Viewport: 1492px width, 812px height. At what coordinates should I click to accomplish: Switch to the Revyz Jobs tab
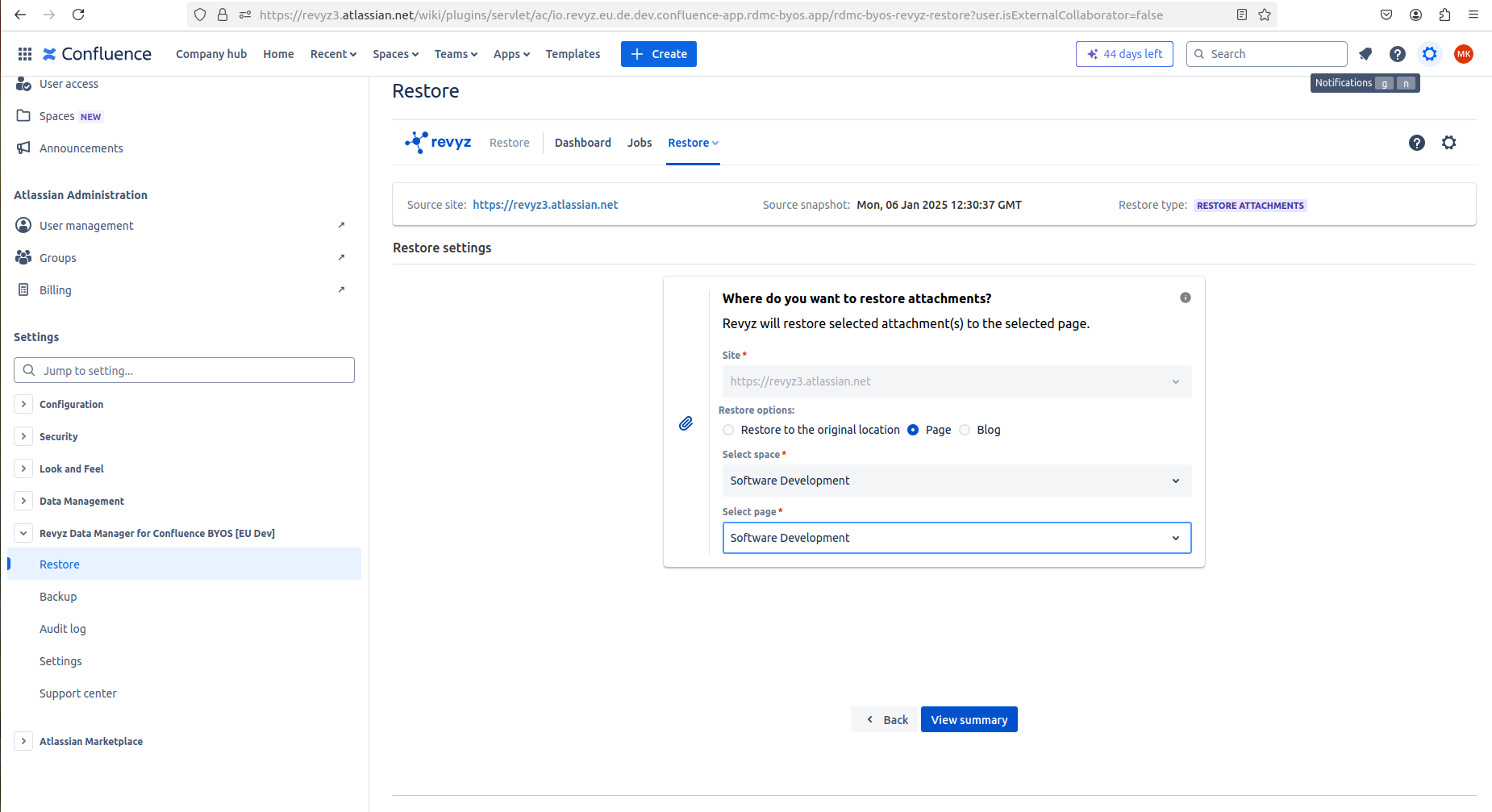click(640, 143)
